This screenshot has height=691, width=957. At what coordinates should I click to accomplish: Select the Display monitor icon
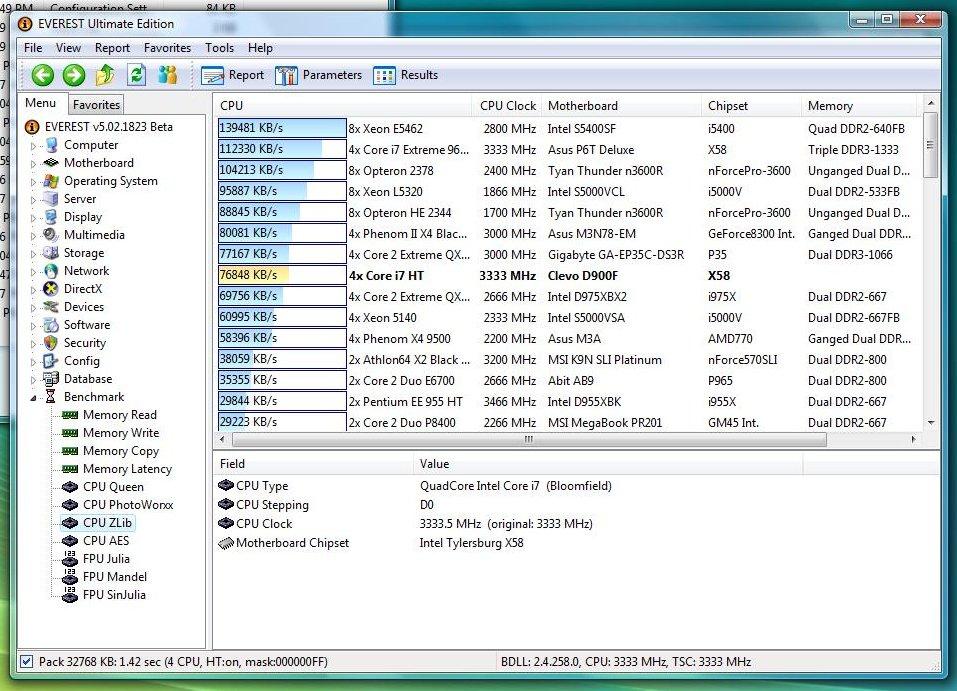[x=51, y=217]
